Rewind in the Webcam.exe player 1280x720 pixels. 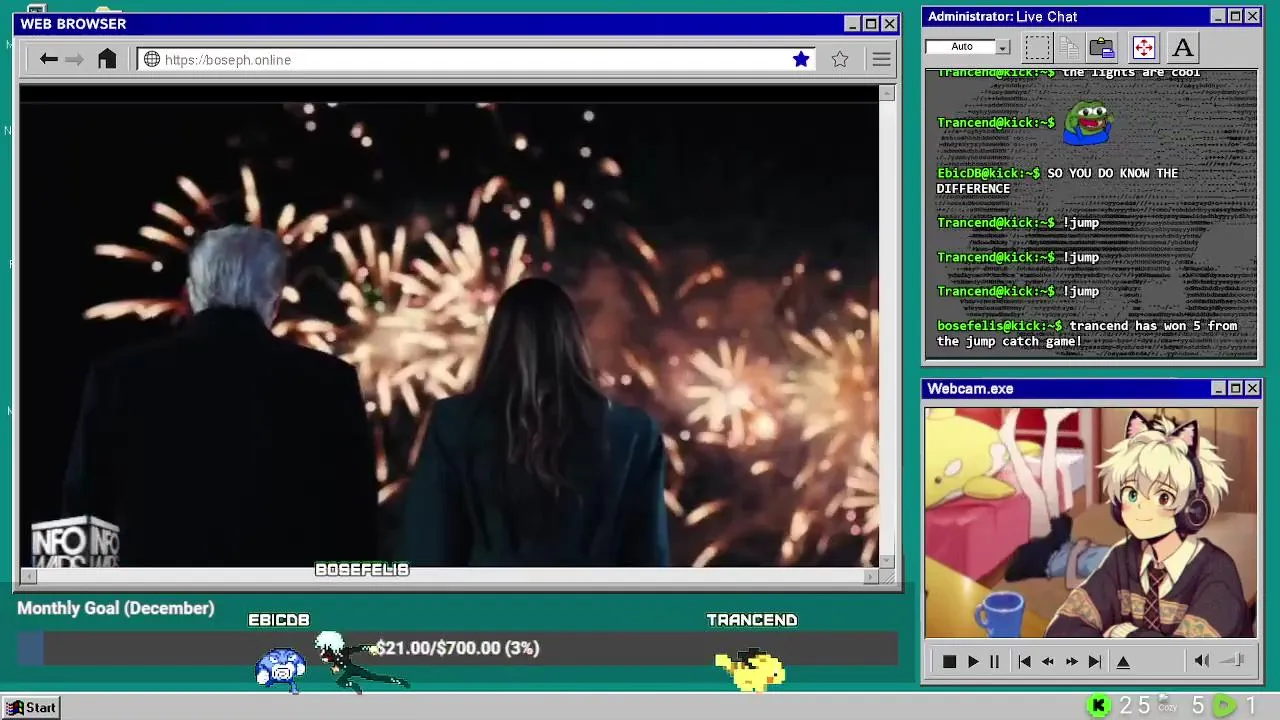[x=1047, y=661]
